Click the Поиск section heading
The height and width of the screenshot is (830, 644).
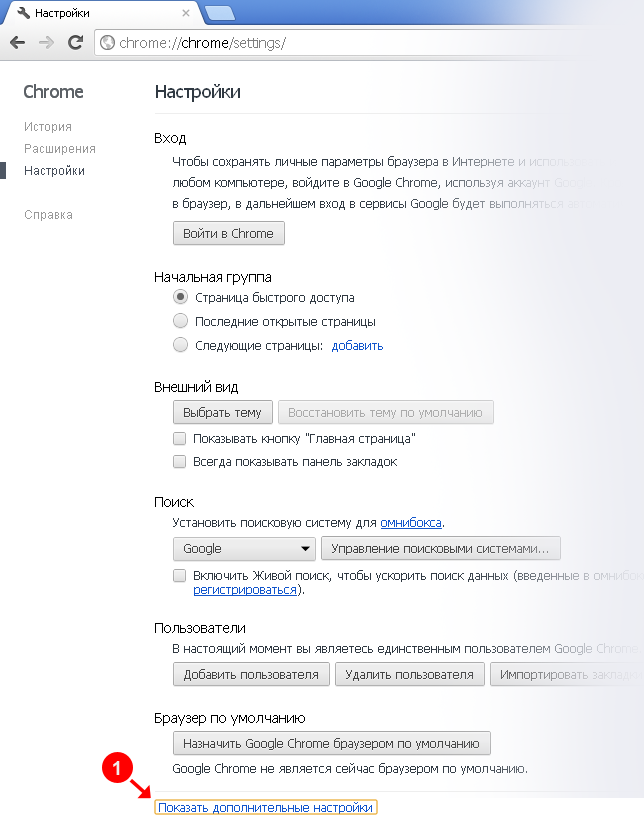(x=174, y=502)
